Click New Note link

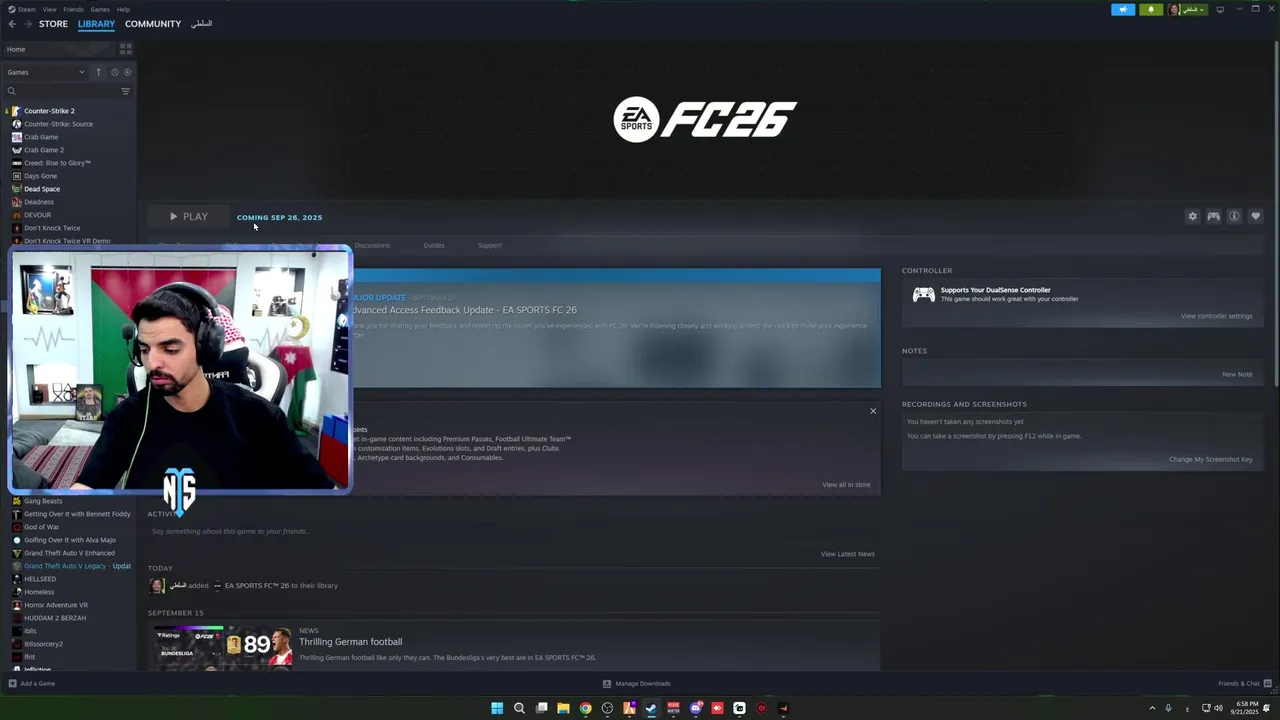[1237, 374]
